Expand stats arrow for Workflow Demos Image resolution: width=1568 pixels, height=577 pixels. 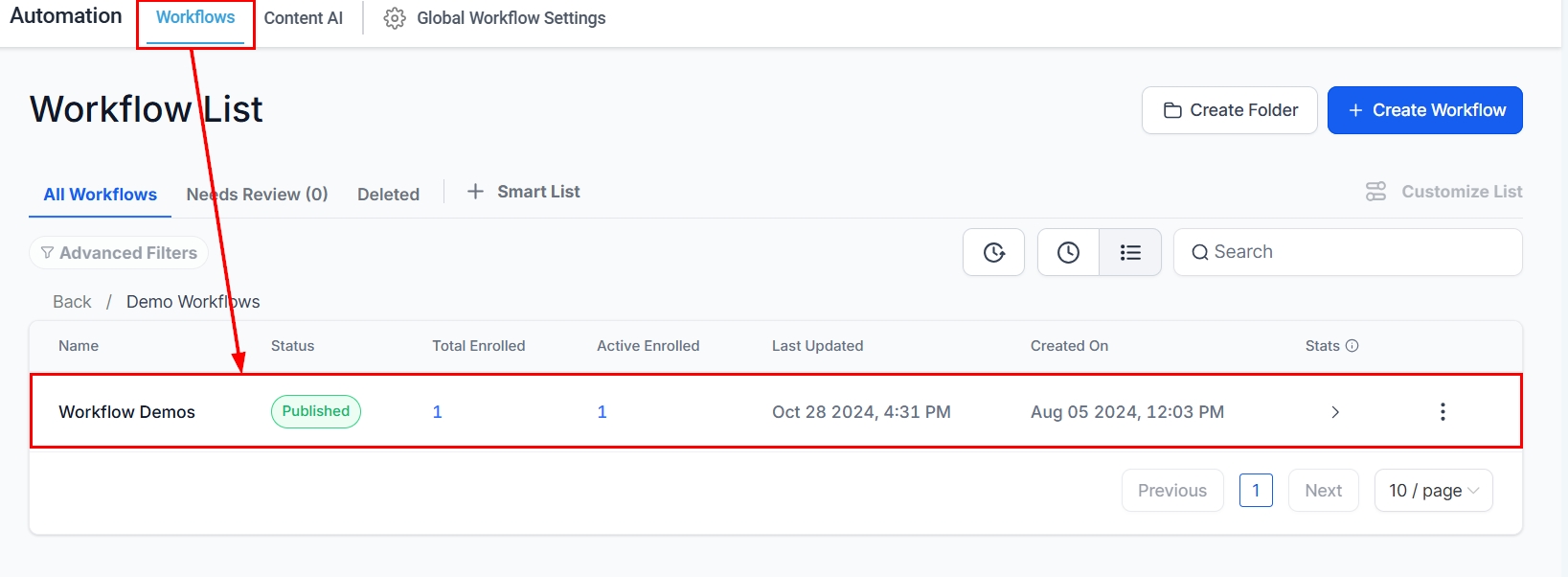coord(1335,412)
